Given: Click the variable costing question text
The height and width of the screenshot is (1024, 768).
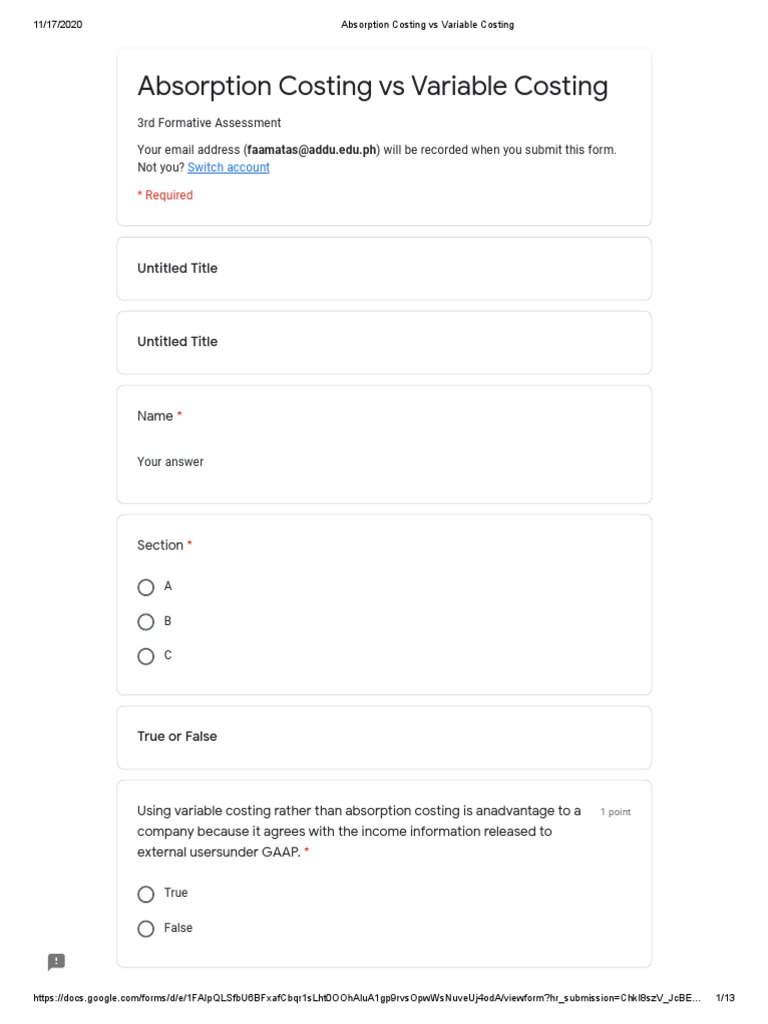Looking at the screenshot, I should coord(359,831).
